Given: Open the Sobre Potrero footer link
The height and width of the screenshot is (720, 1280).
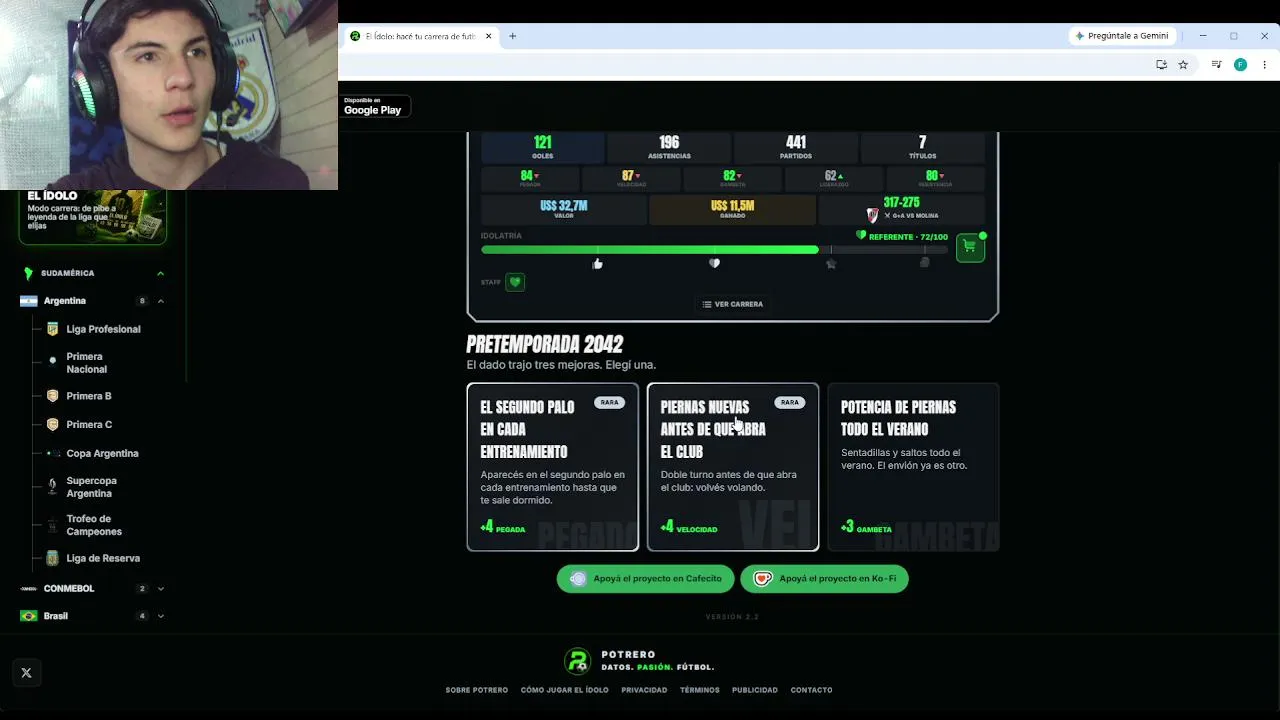Looking at the screenshot, I should click(477, 690).
